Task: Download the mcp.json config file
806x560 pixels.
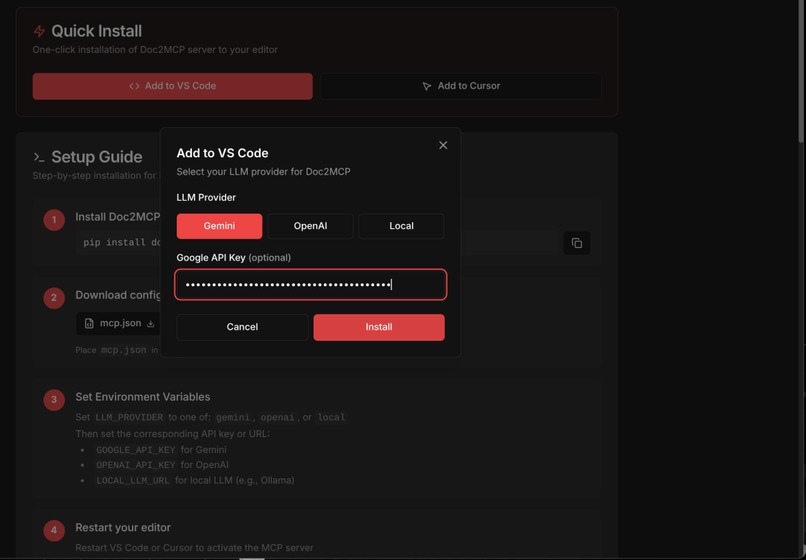Action: 119,323
